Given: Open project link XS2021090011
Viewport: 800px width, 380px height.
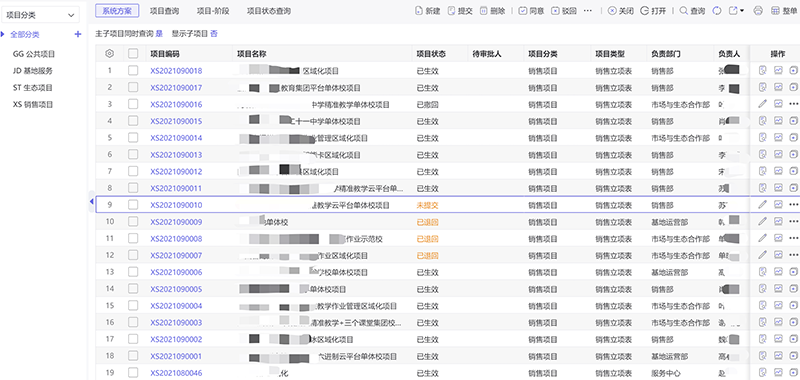Looking at the screenshot, I should coord(176,188).
